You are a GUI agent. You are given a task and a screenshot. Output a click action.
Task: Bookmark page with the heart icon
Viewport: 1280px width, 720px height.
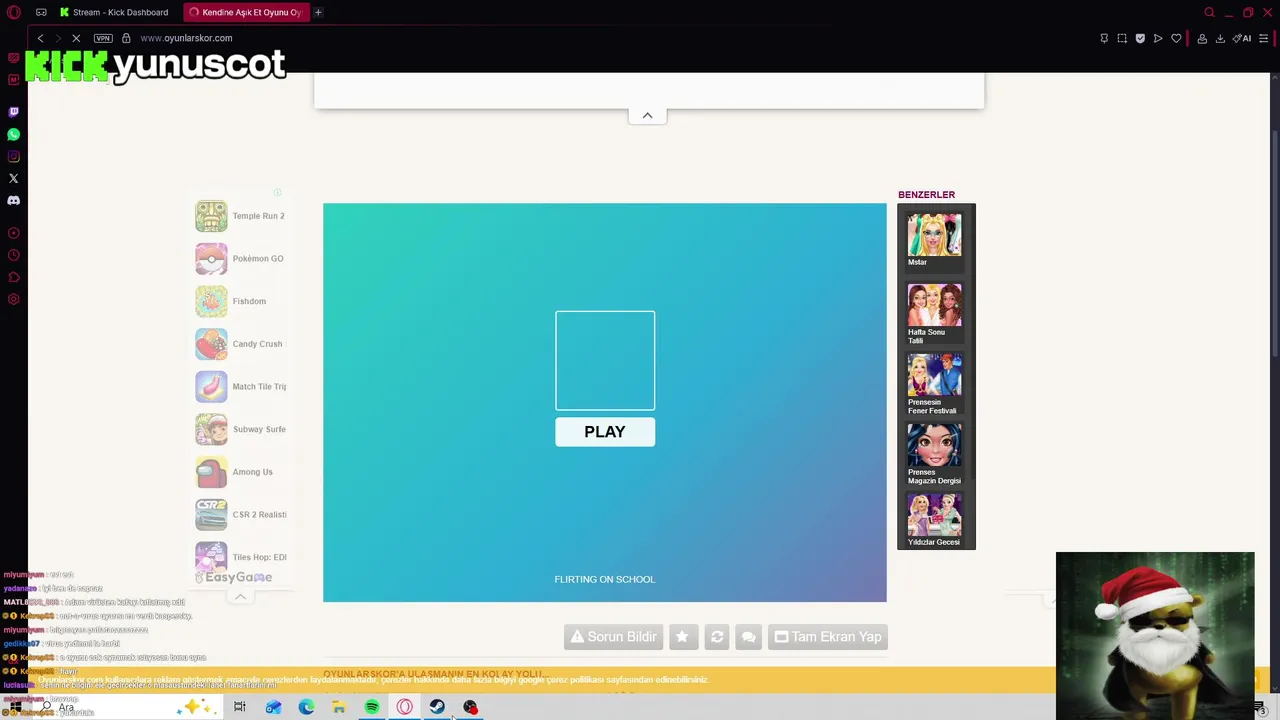click(1176, 38)
